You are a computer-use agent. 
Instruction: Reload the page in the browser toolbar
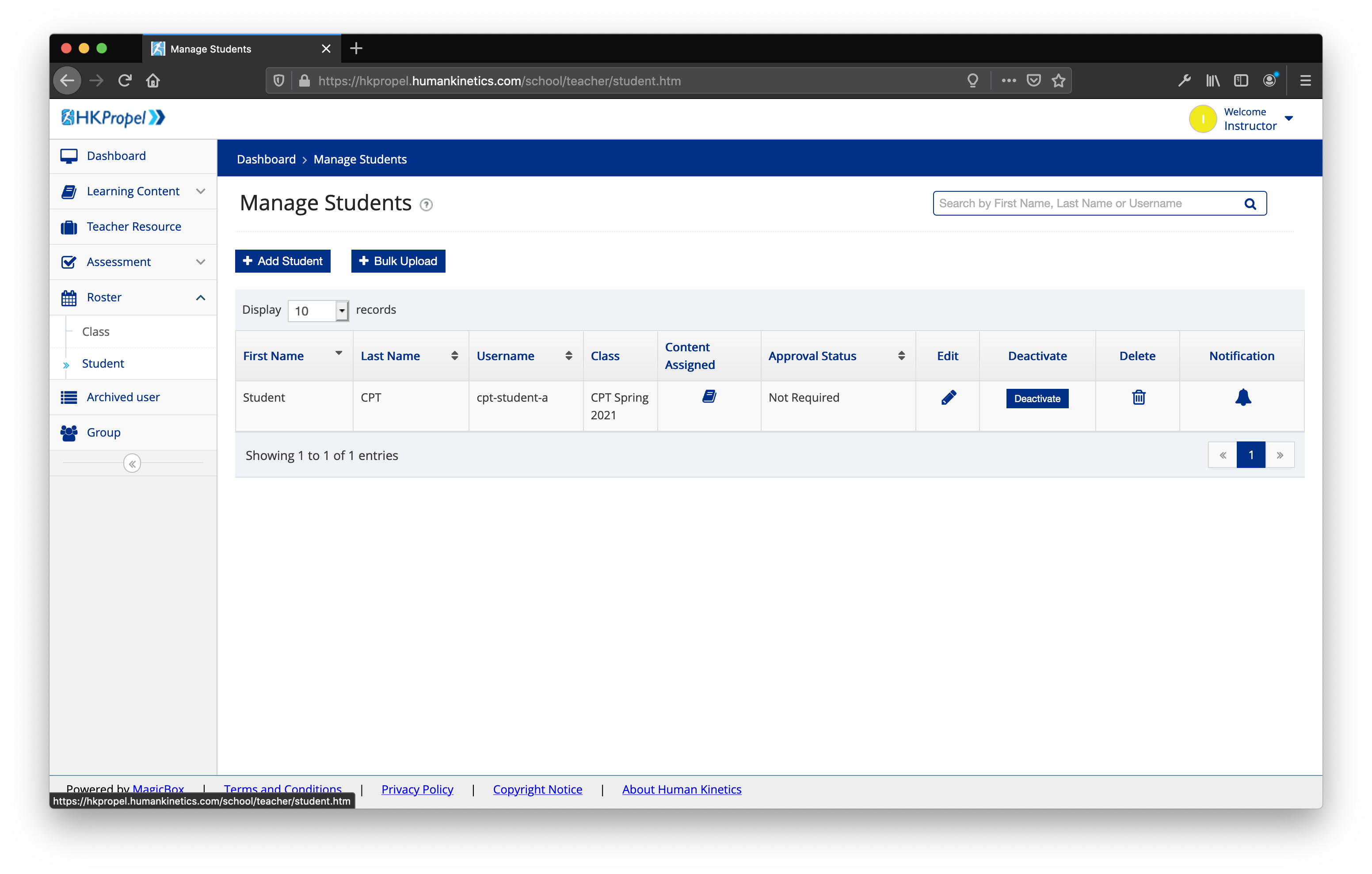125,81
